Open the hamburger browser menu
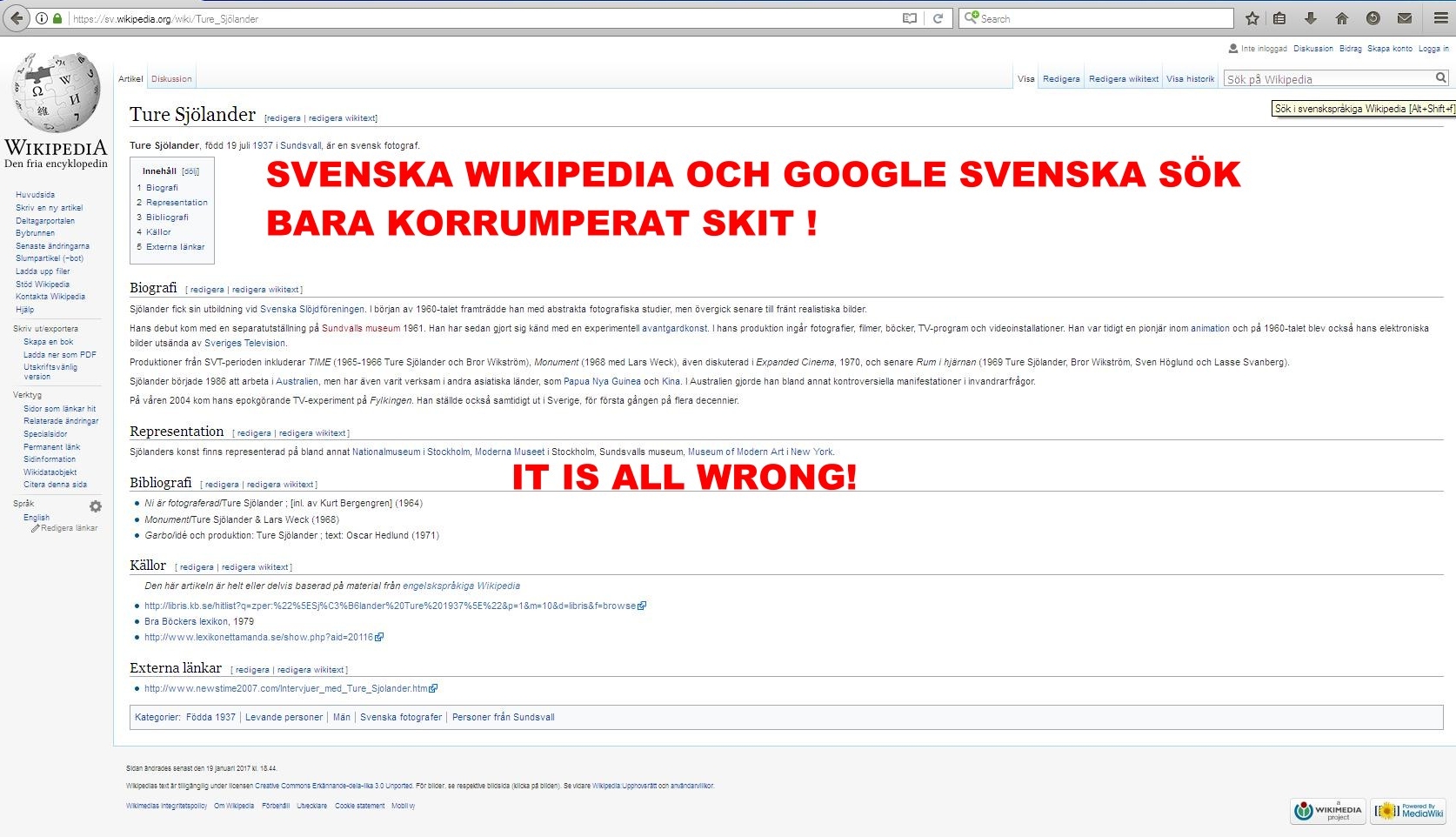The image size is (1456, 837). 1441,18
